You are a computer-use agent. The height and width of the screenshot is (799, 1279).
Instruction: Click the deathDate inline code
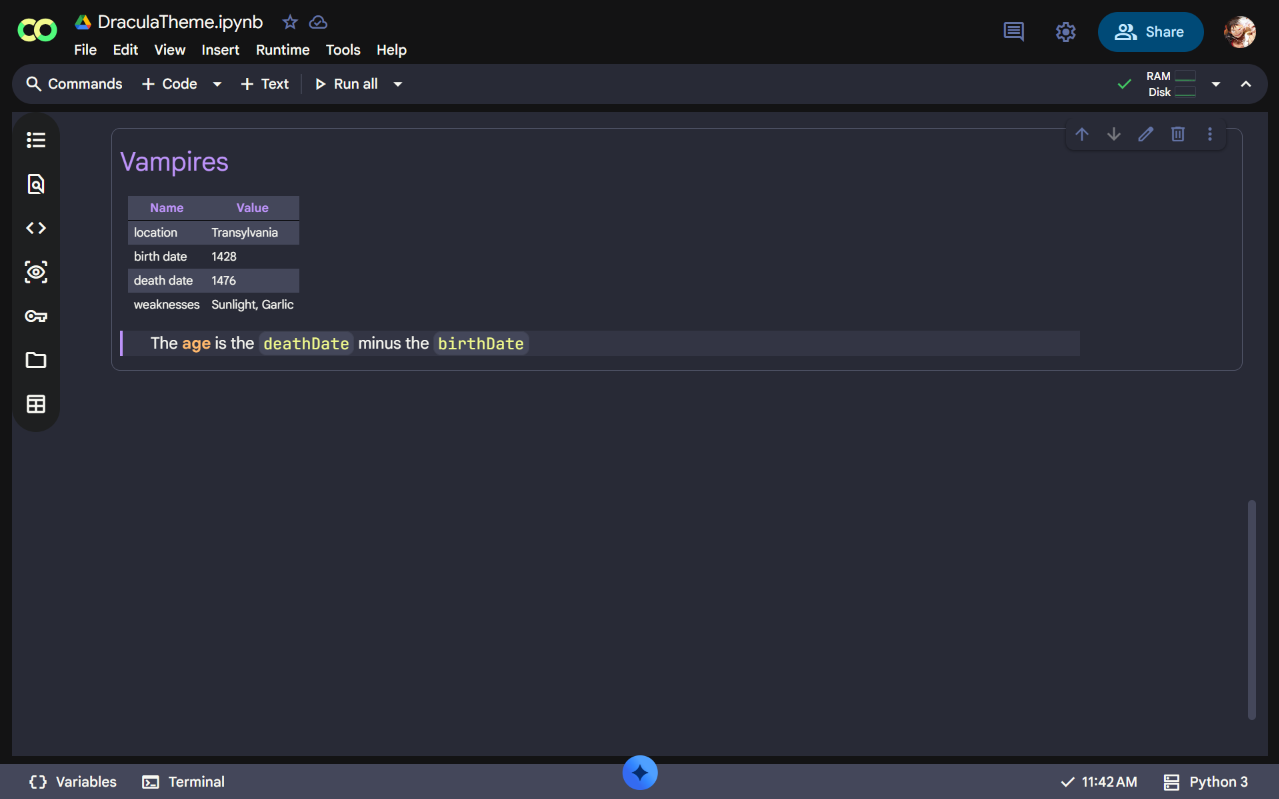[x=306, y=343]
